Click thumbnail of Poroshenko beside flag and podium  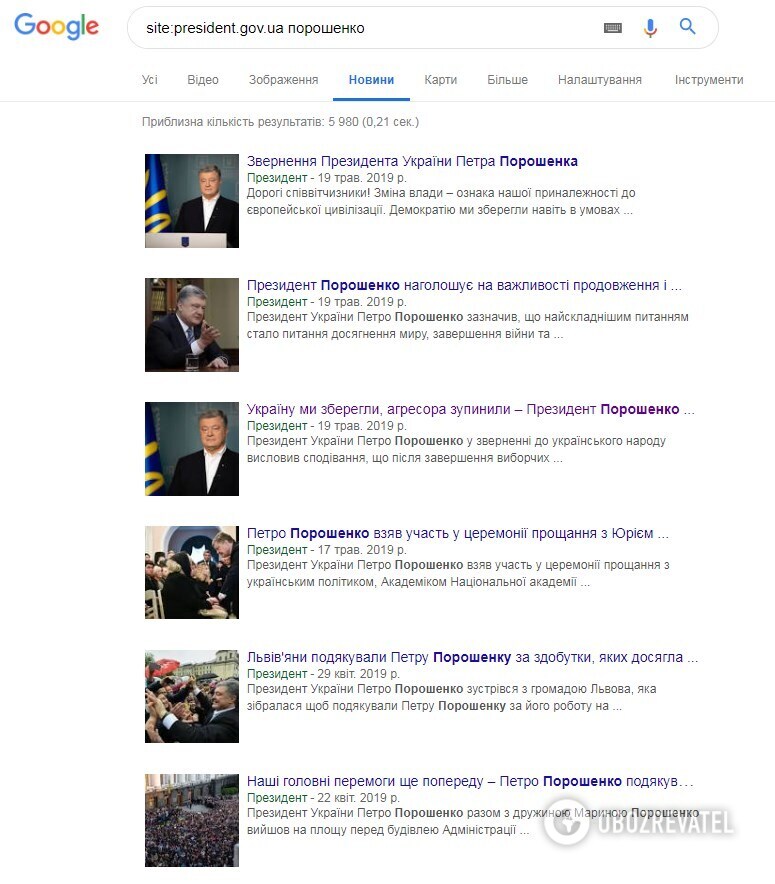tap(192, 201)
